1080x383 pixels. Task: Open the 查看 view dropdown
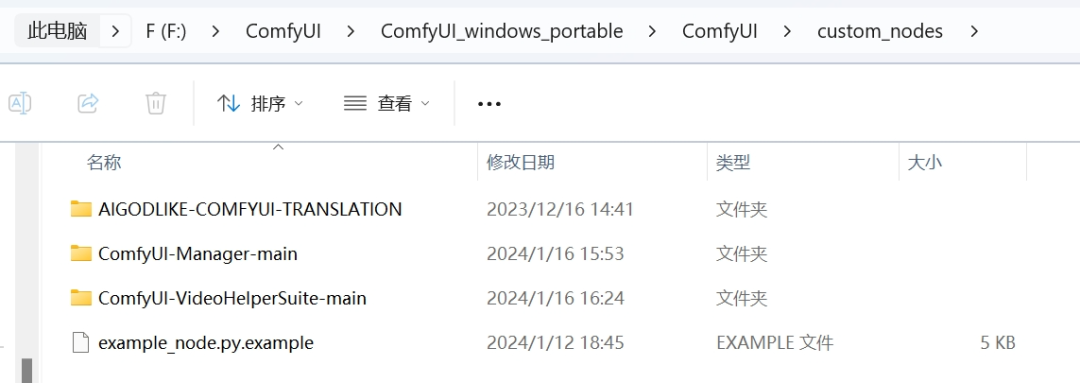(x=386, y=104)
